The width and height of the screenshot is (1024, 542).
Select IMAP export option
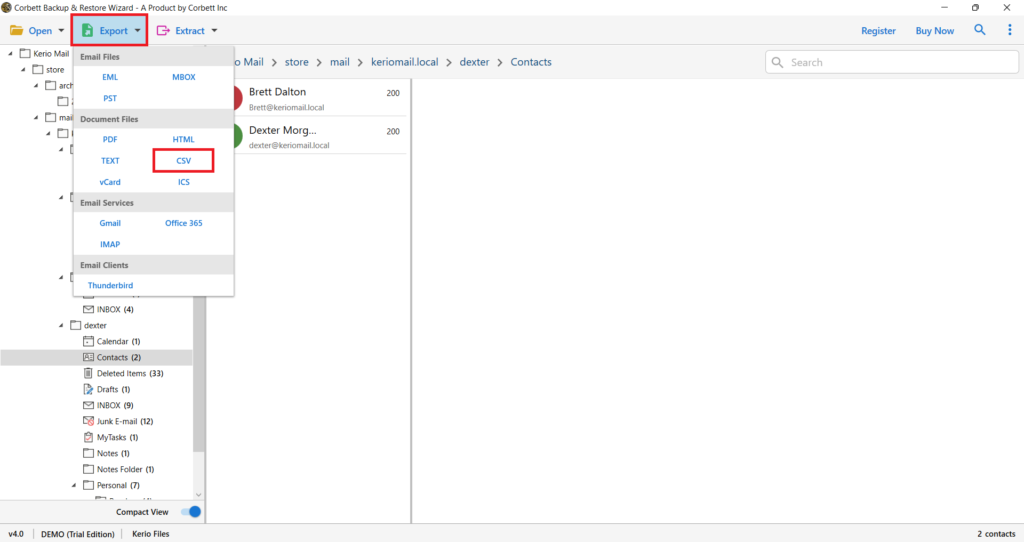click(x=110, y=244)
